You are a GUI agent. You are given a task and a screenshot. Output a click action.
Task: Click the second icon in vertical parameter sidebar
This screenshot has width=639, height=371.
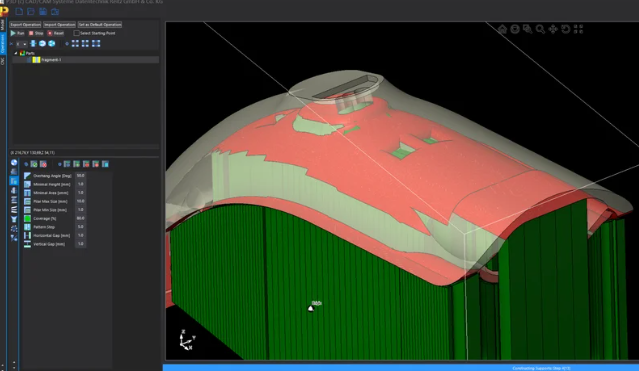click(x=14, y=172)
